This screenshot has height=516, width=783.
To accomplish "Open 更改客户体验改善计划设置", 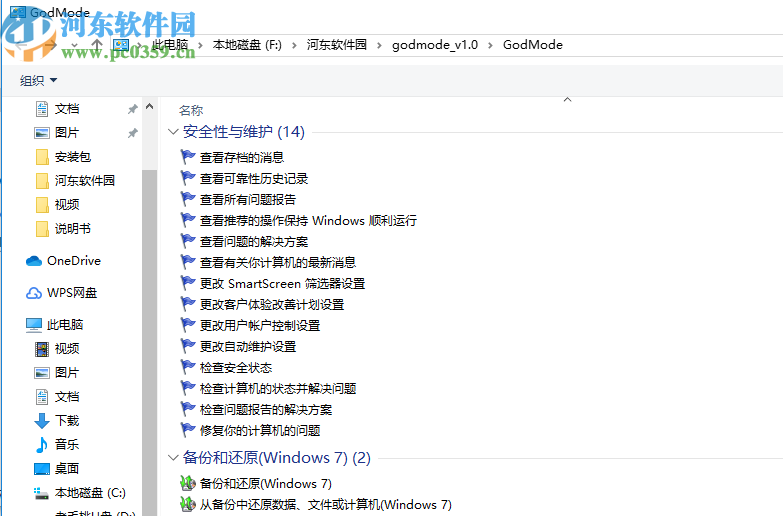I will click(x=272, y=304).
